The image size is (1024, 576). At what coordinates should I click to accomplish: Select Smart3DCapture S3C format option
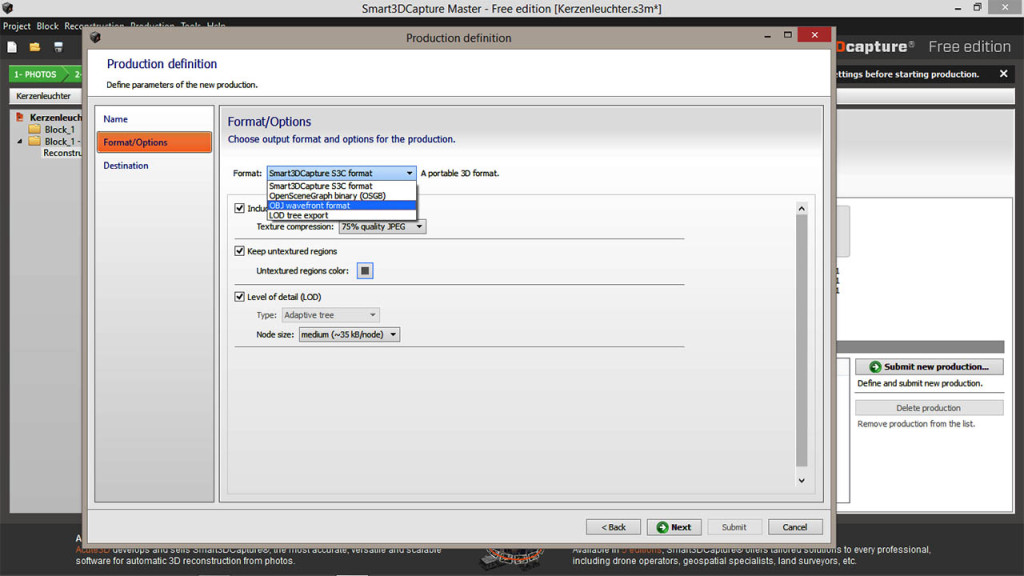point(342,186)
